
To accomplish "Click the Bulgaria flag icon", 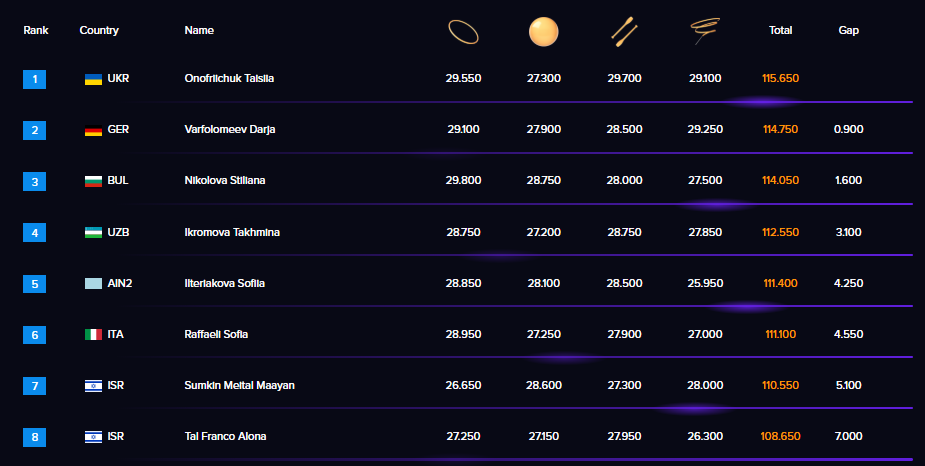I will (x=93, y=181).
